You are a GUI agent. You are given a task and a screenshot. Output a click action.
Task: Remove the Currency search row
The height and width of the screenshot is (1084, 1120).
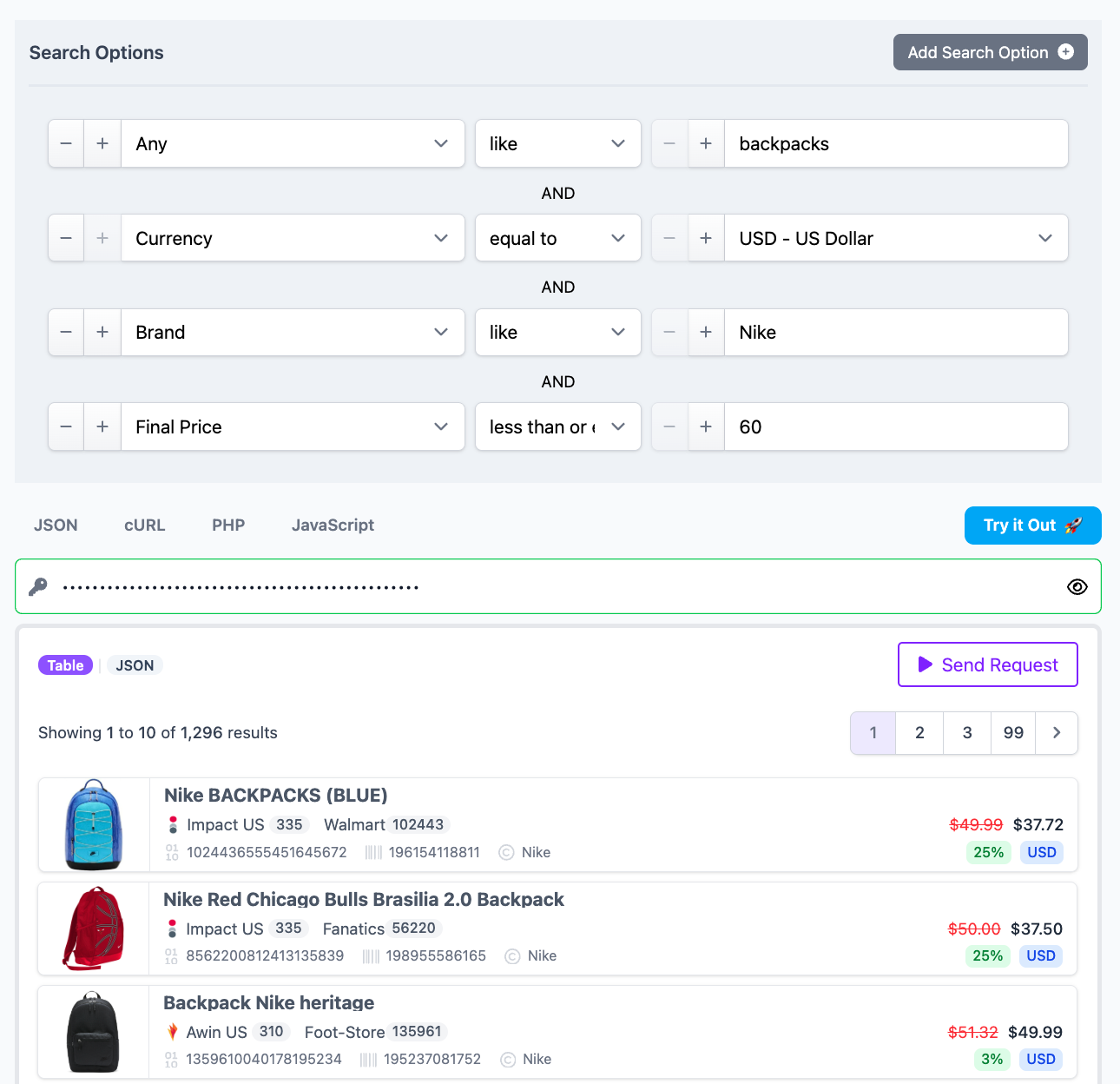pos(66,238)
